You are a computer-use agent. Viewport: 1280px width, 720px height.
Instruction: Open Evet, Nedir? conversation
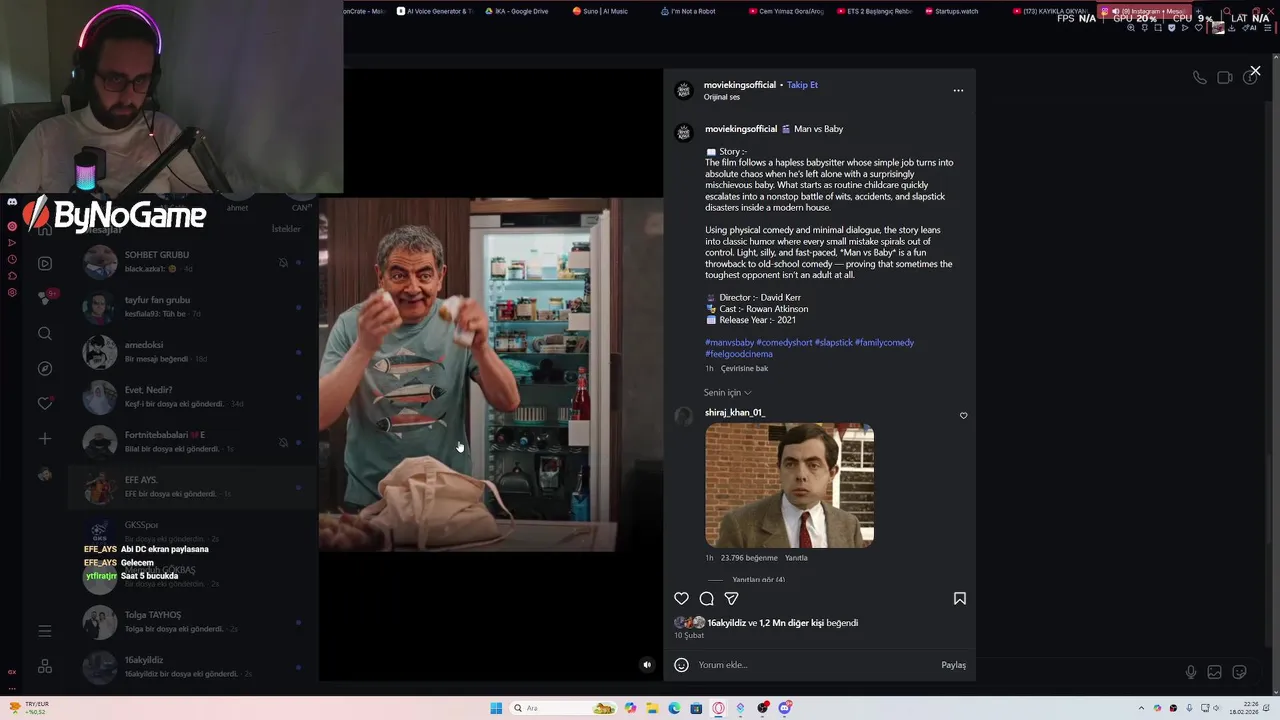coord(192,397)
